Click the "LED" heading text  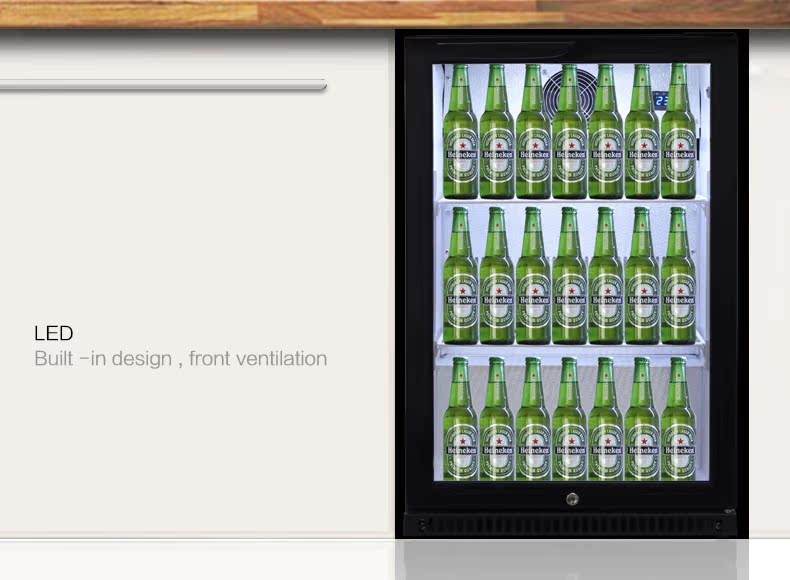pos(53,333)
